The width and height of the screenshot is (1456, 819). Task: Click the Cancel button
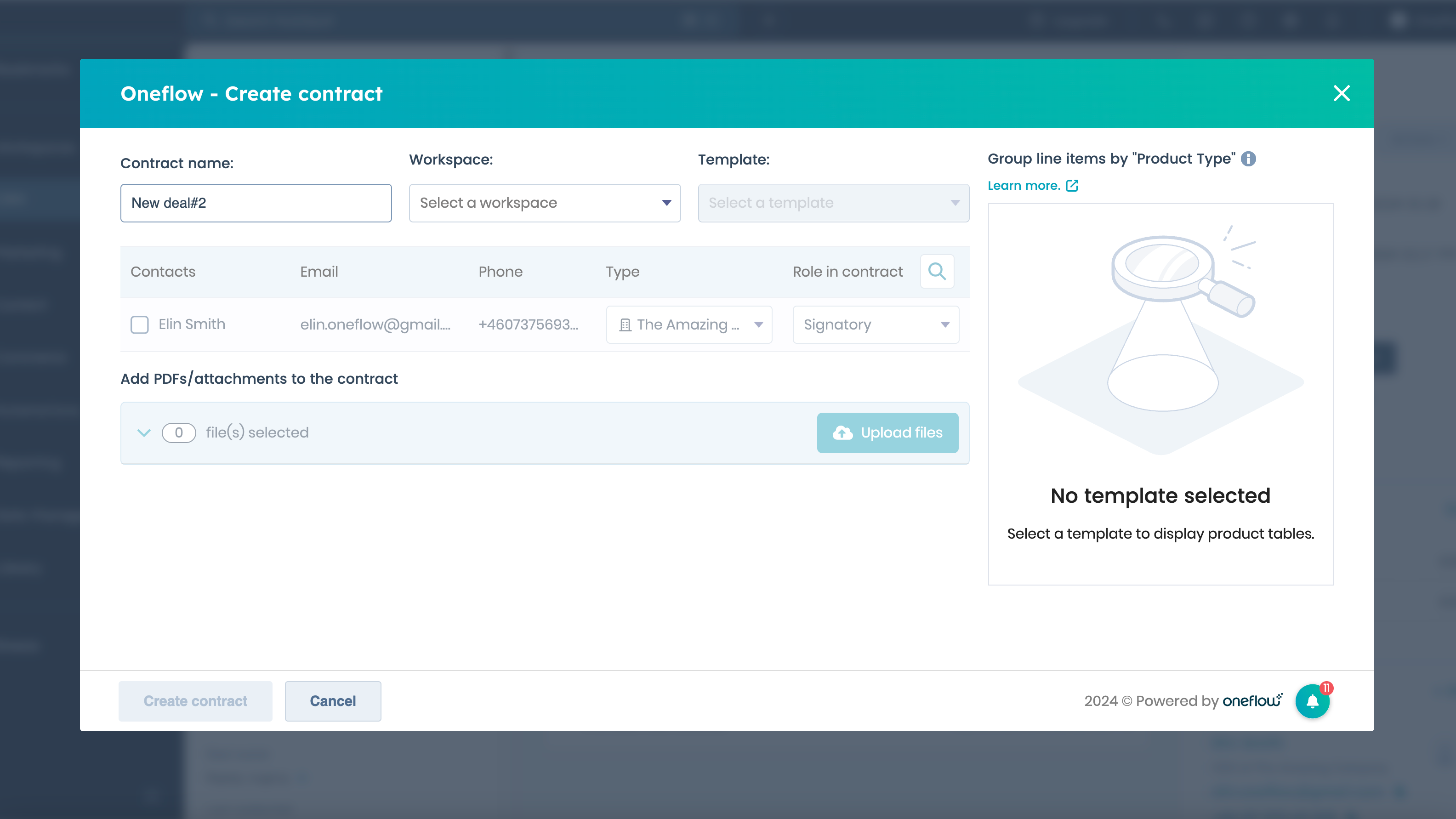coord(332,701)
